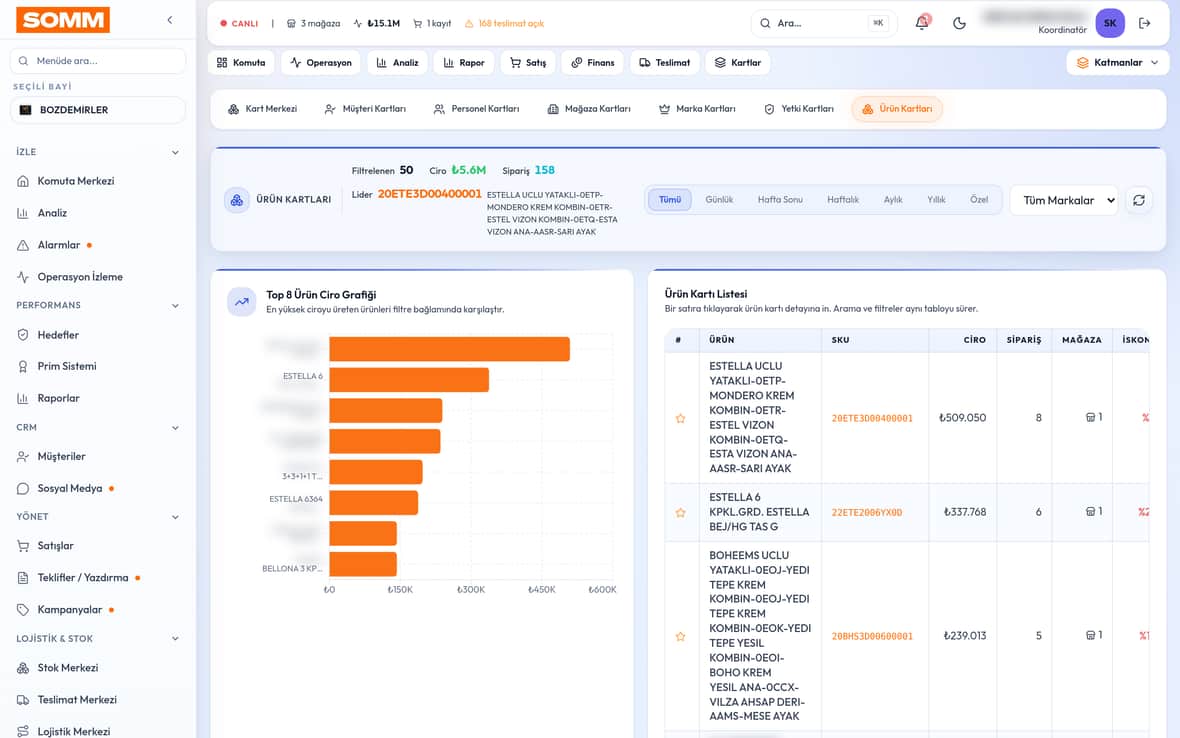Image resolution: width=1180 pixels, height=738 pixels.
Task: Focus the Menüde ara search field
Action: [x=98, y=61]
